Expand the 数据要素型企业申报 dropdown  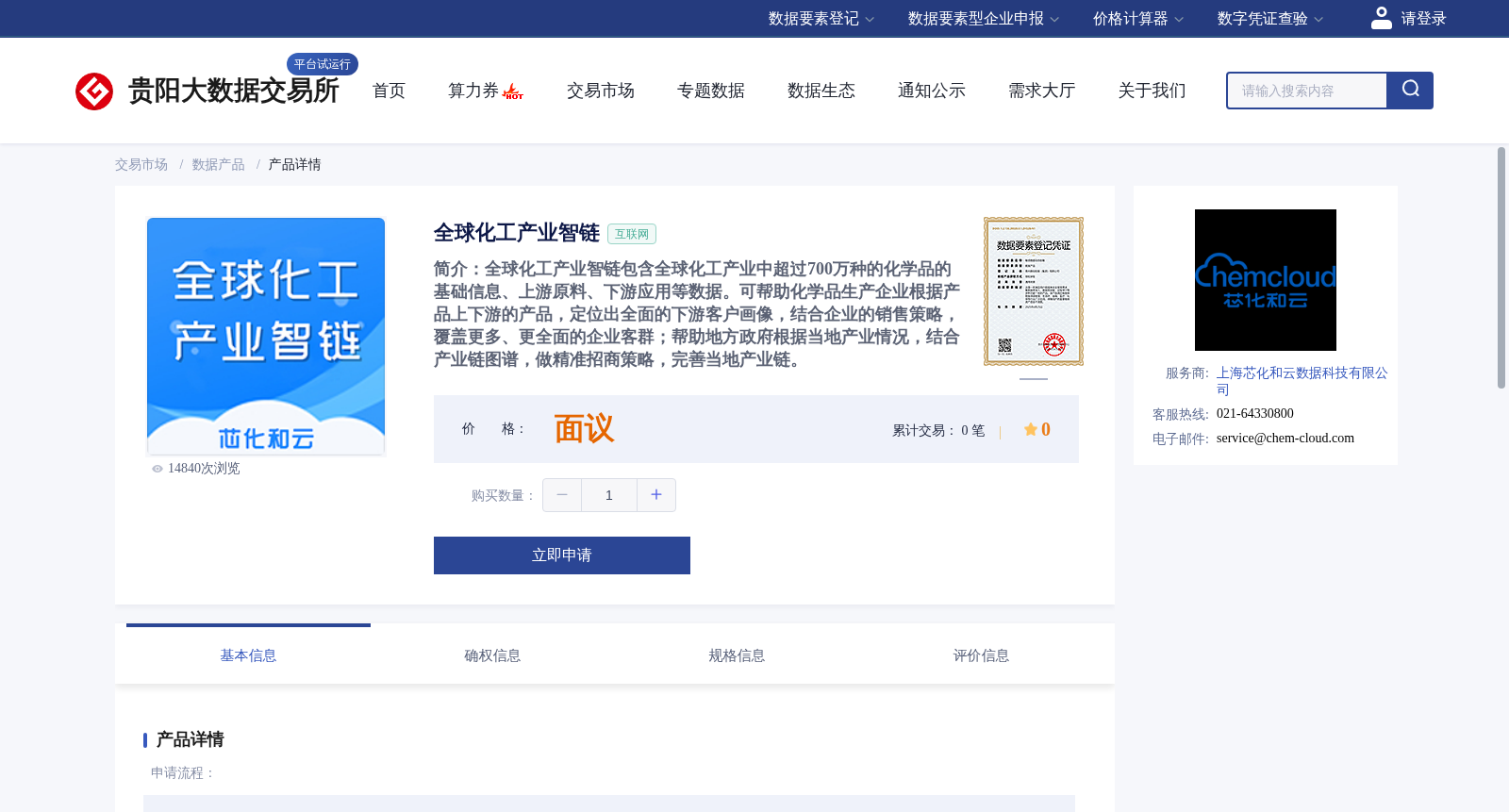(984, 19)
